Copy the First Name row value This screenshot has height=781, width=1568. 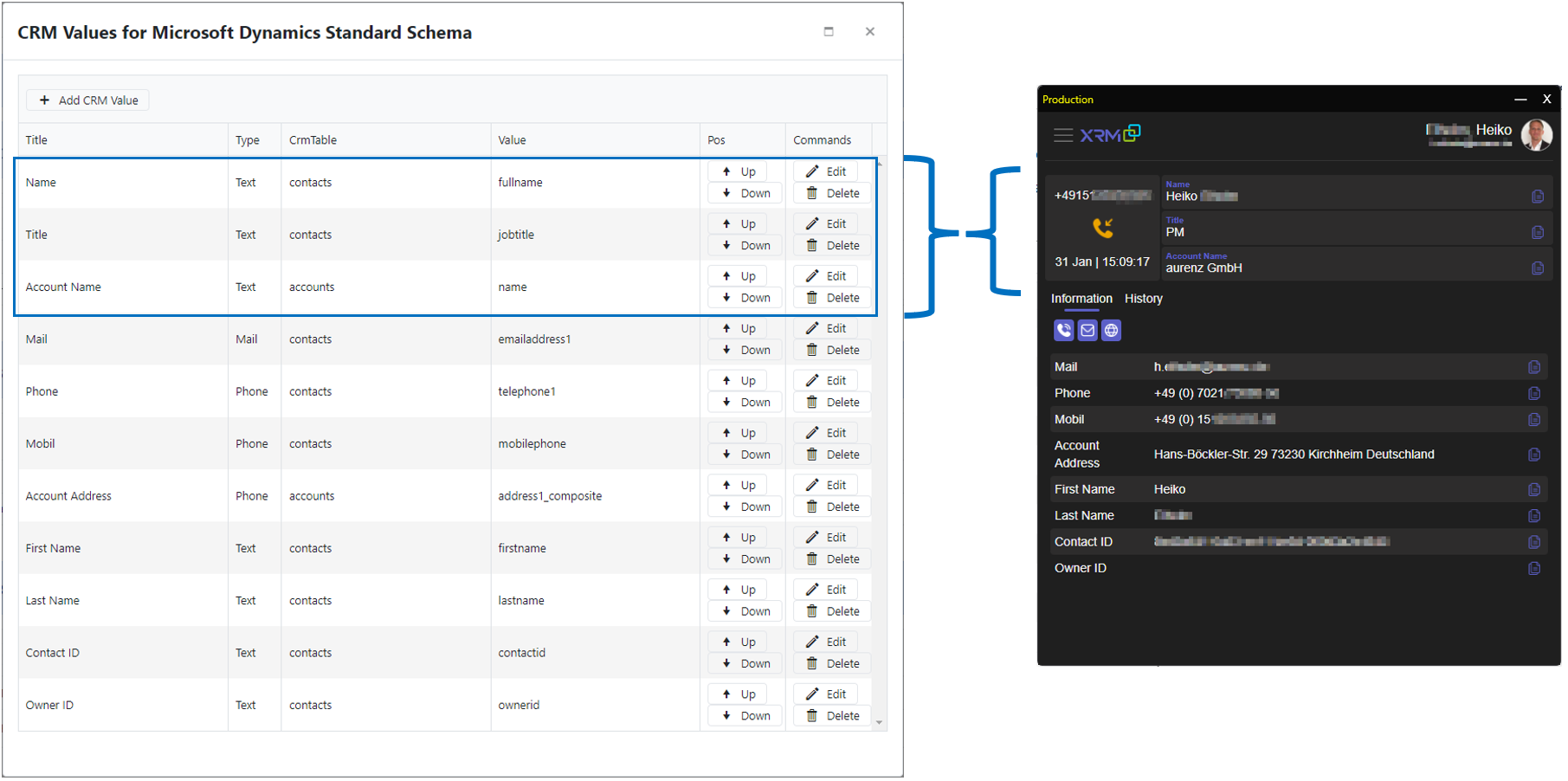point(1533,489)
